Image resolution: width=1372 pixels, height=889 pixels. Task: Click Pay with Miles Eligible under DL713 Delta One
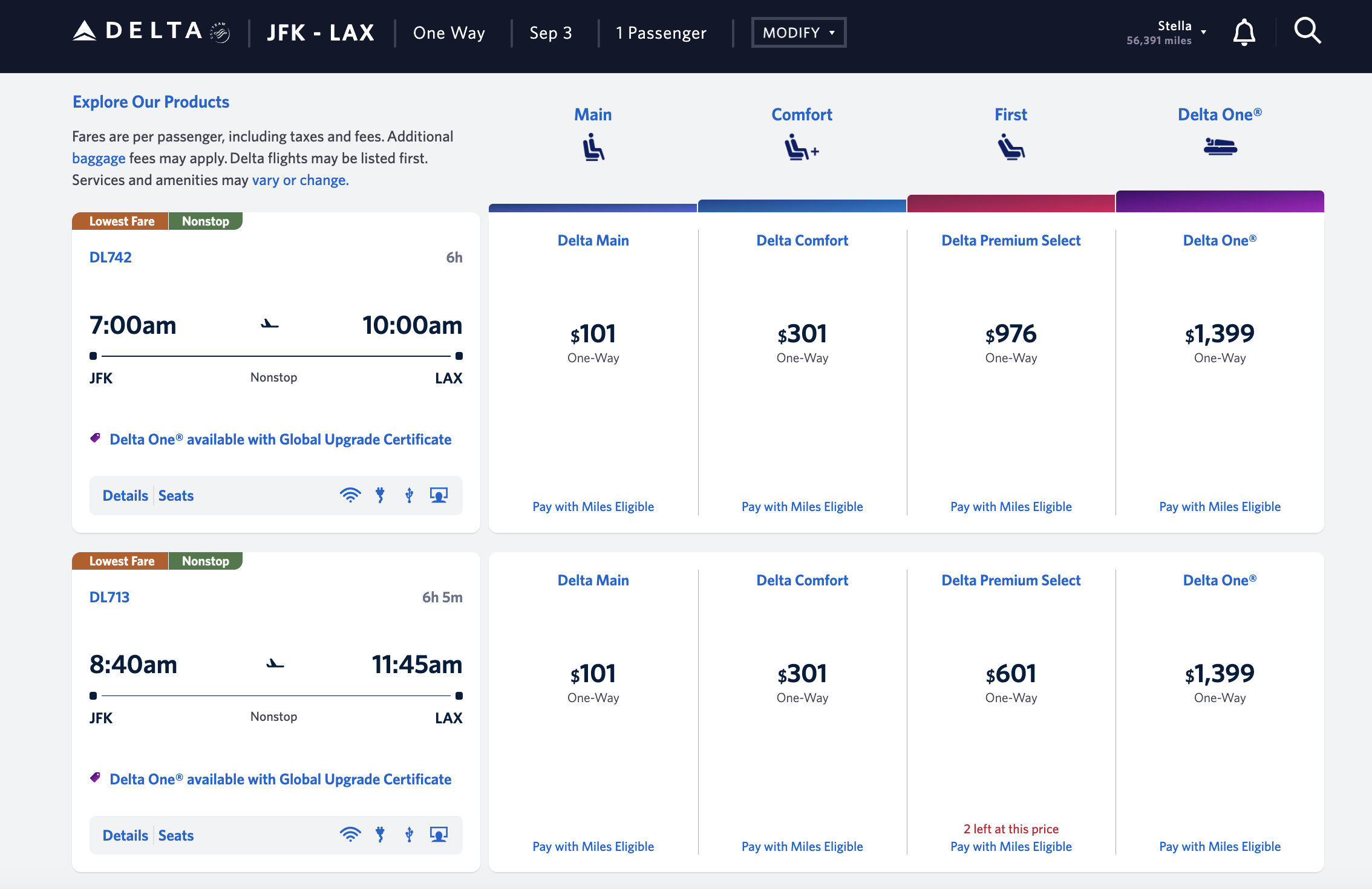pos(1220,847)
